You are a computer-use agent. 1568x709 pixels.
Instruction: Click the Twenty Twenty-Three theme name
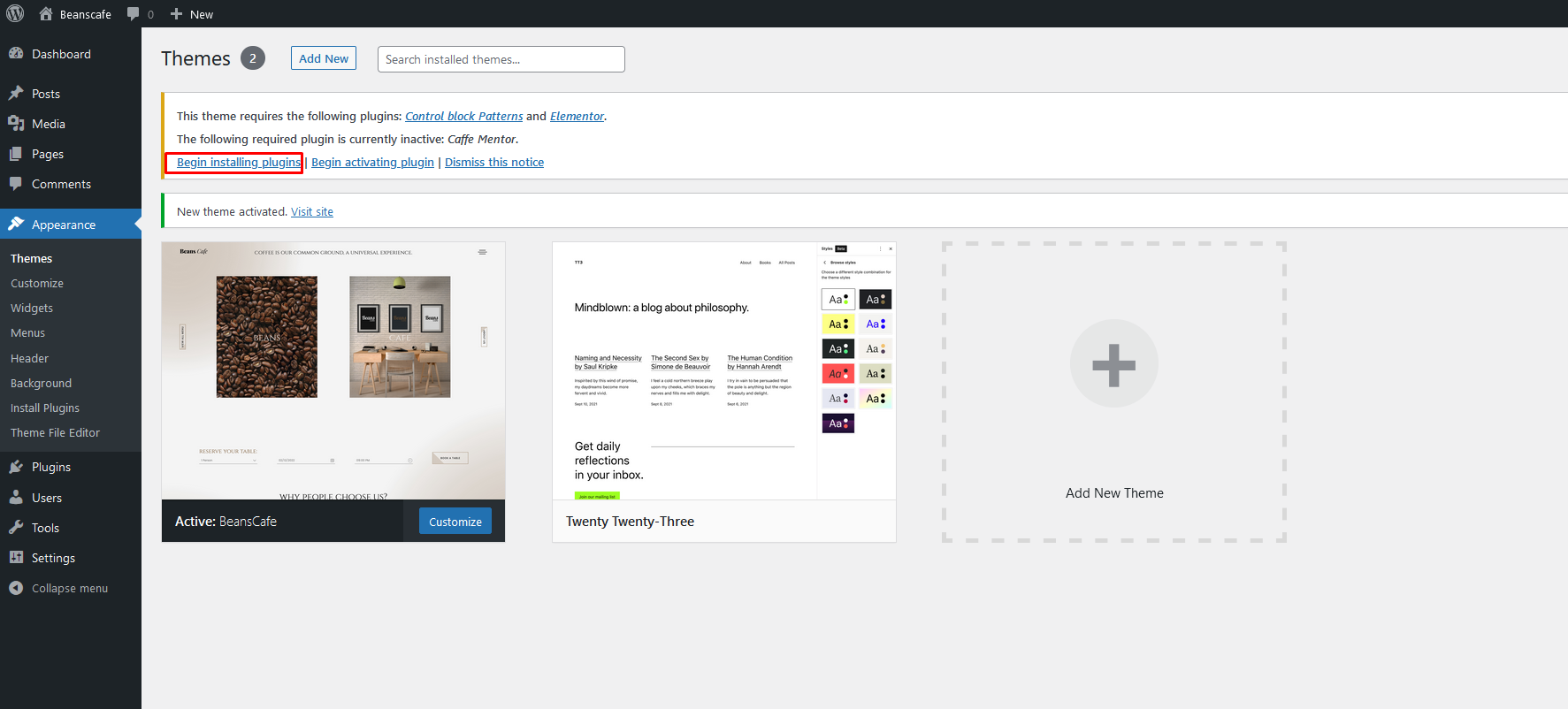pos(630,522)
